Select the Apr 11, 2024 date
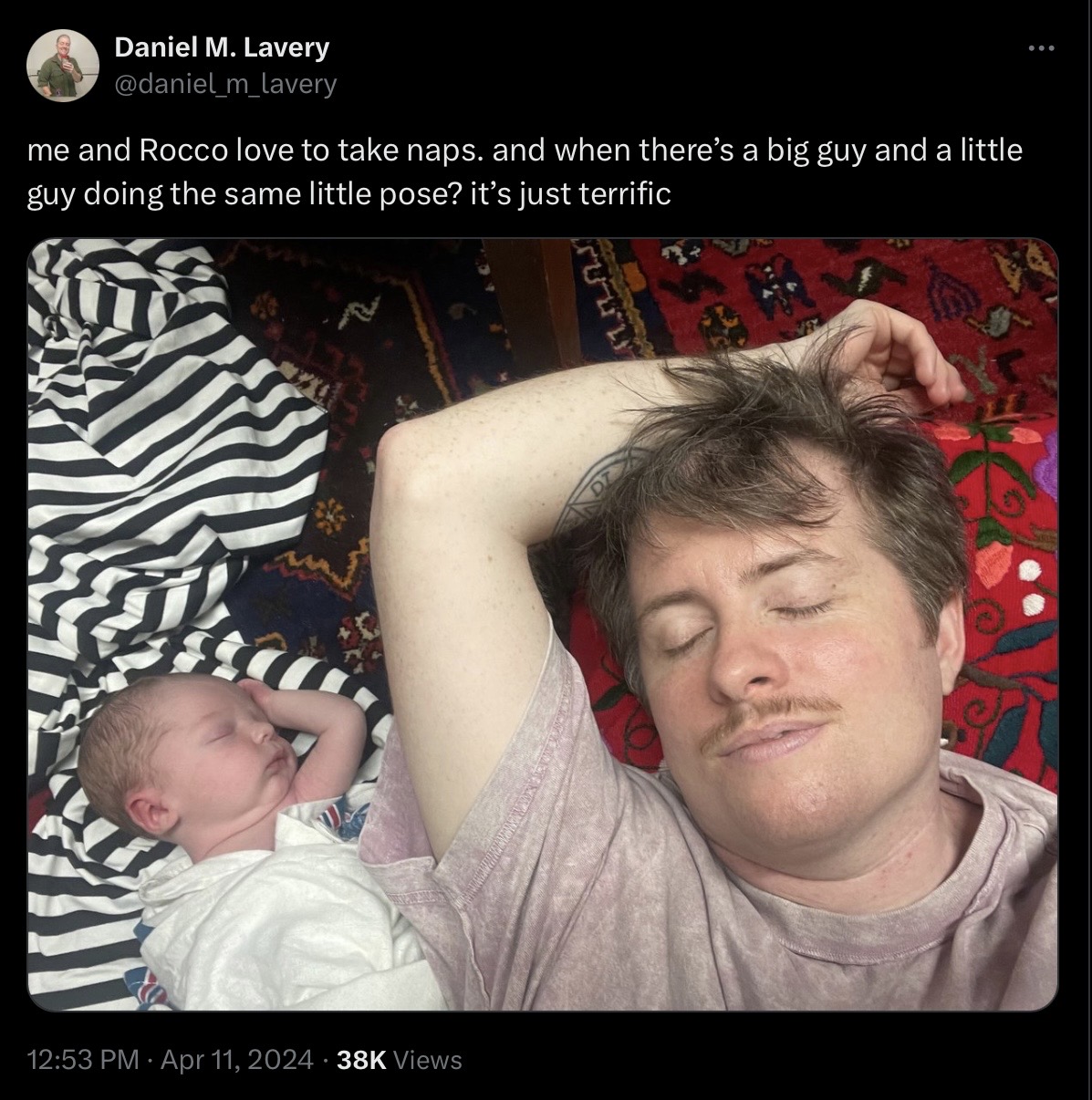Image resolution: width=1092 pixels, height=1100 pixels. pos(237,1060)
